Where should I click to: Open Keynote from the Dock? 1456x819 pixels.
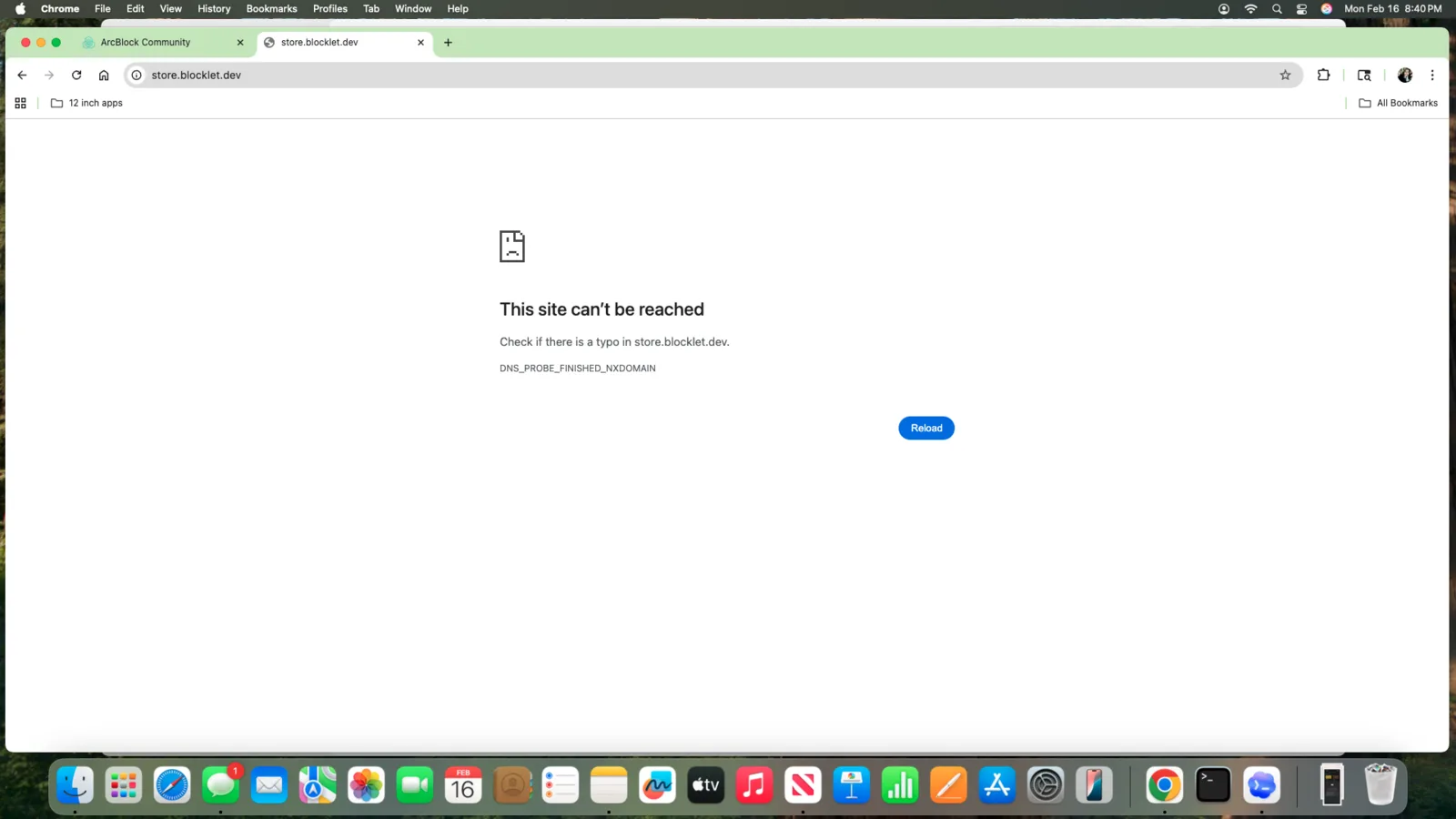(x=852, y=785)
